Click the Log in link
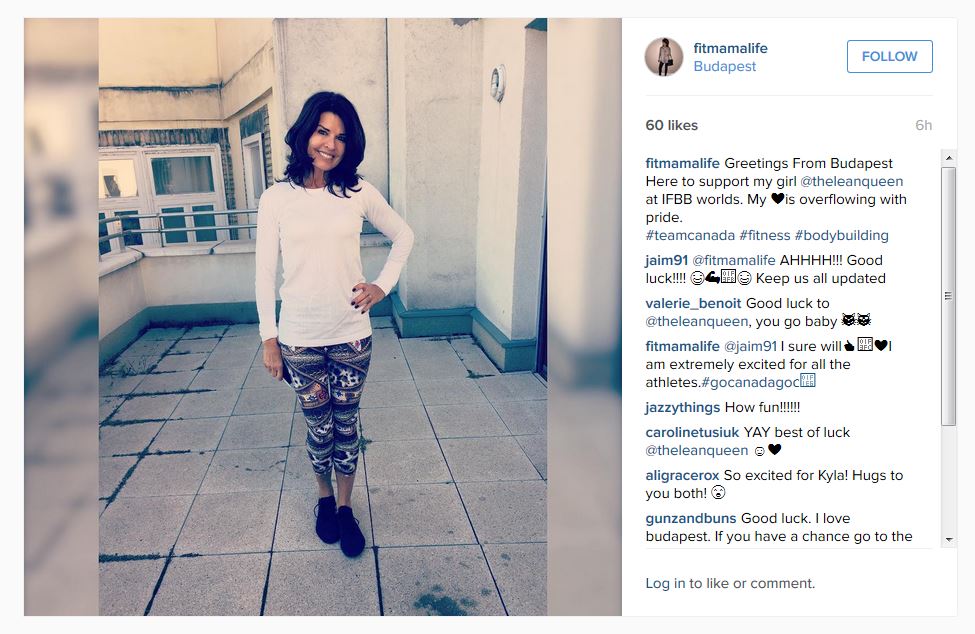 tap(665, 584)
